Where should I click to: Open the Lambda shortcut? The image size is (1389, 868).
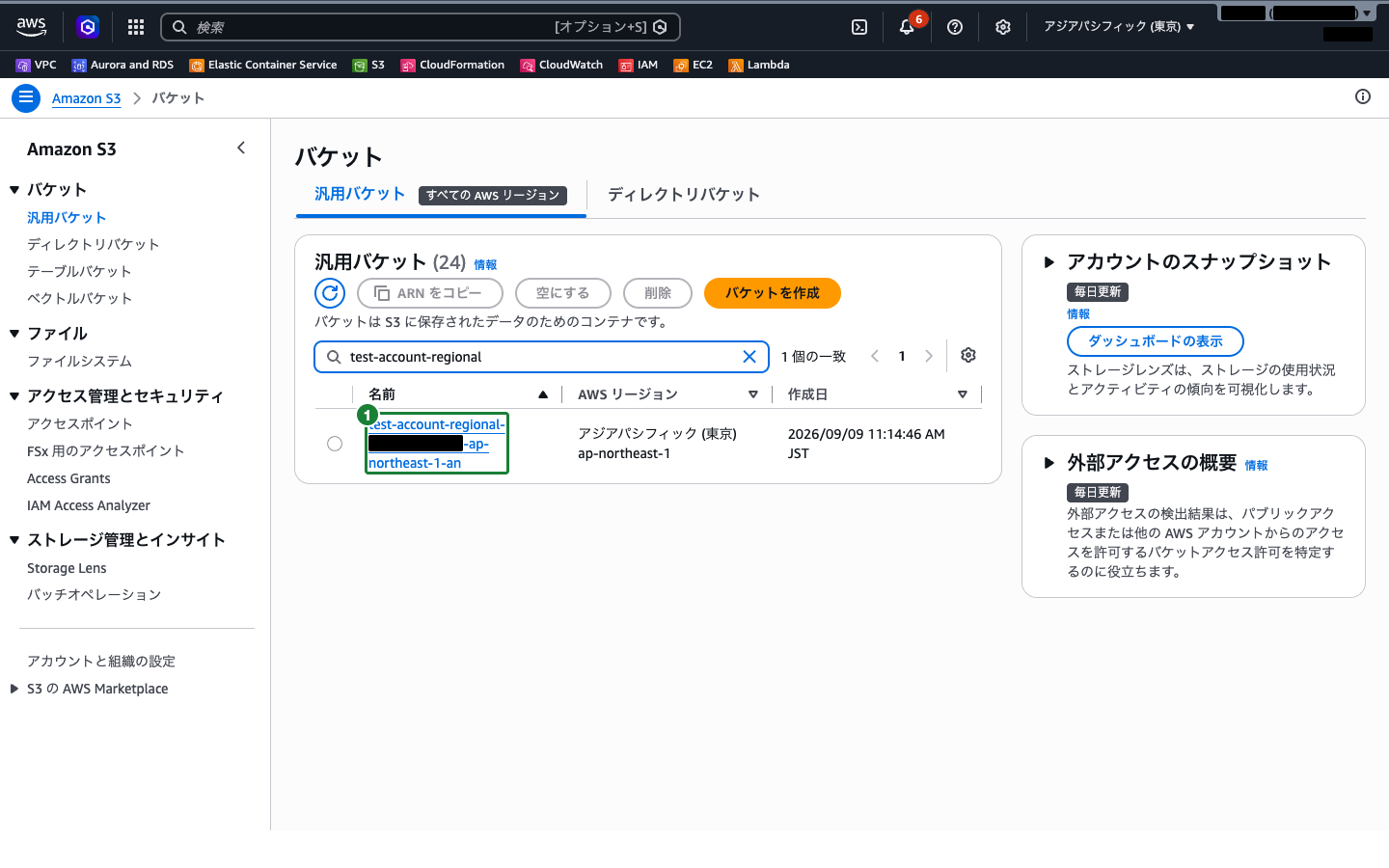758,65
